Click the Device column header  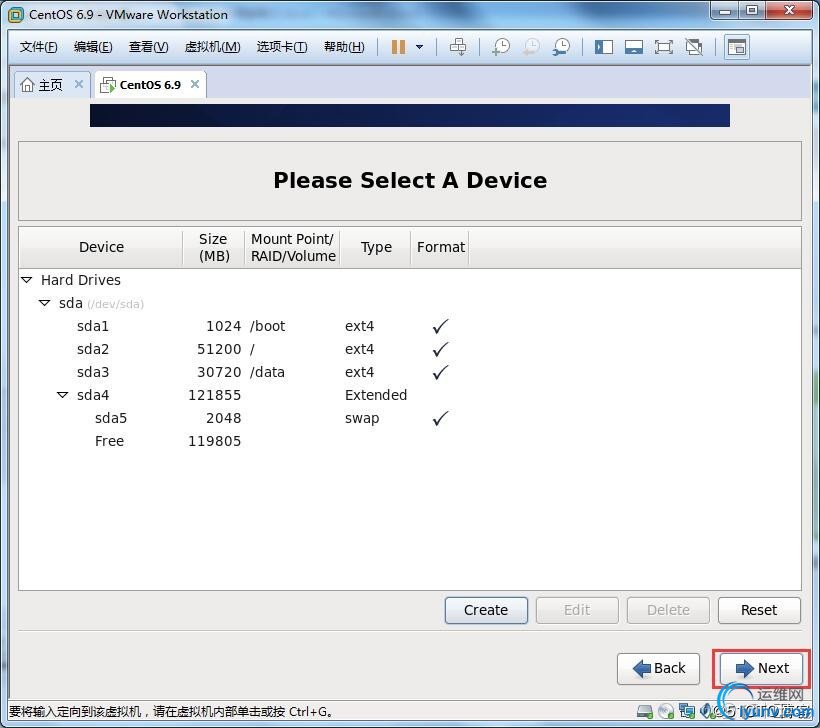coord(101,247)
